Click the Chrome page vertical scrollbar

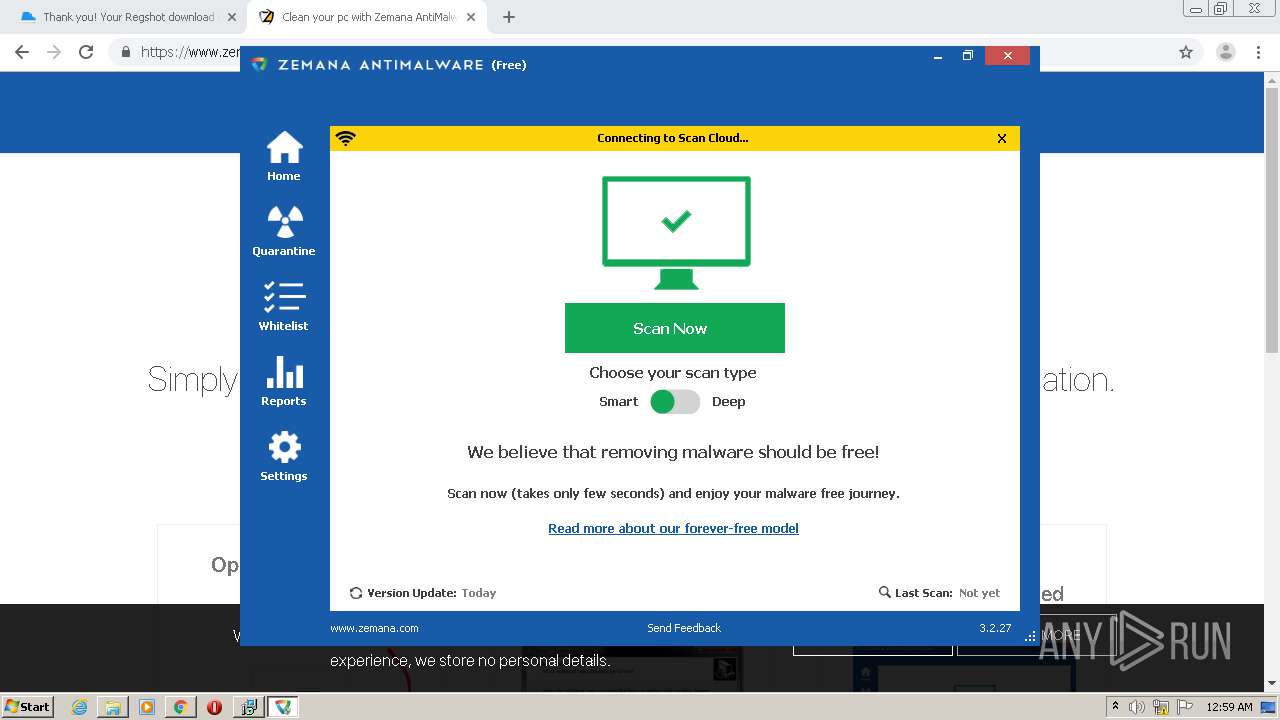click(x=1272, y=220)
